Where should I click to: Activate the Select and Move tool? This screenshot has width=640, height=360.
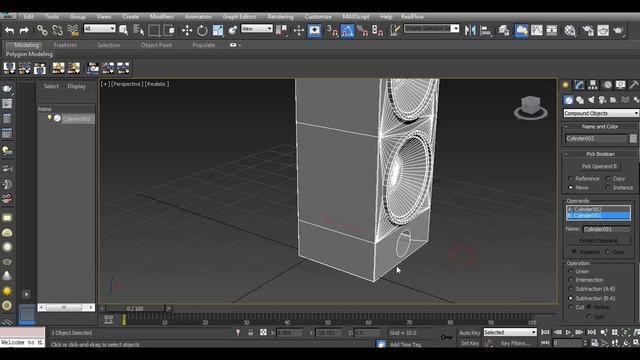[x=187, y=30]
